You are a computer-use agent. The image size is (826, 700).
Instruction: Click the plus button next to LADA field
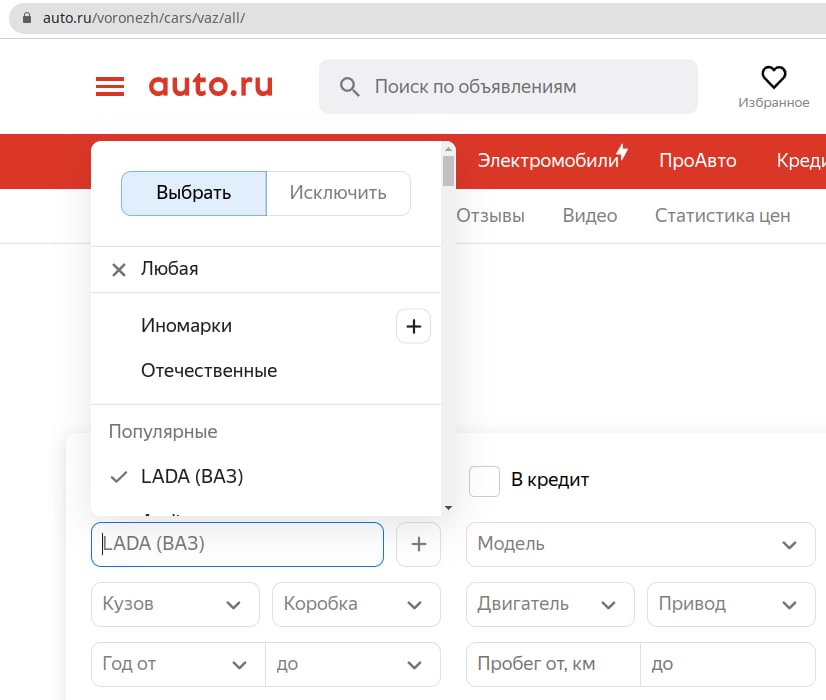tap(418, 544)
